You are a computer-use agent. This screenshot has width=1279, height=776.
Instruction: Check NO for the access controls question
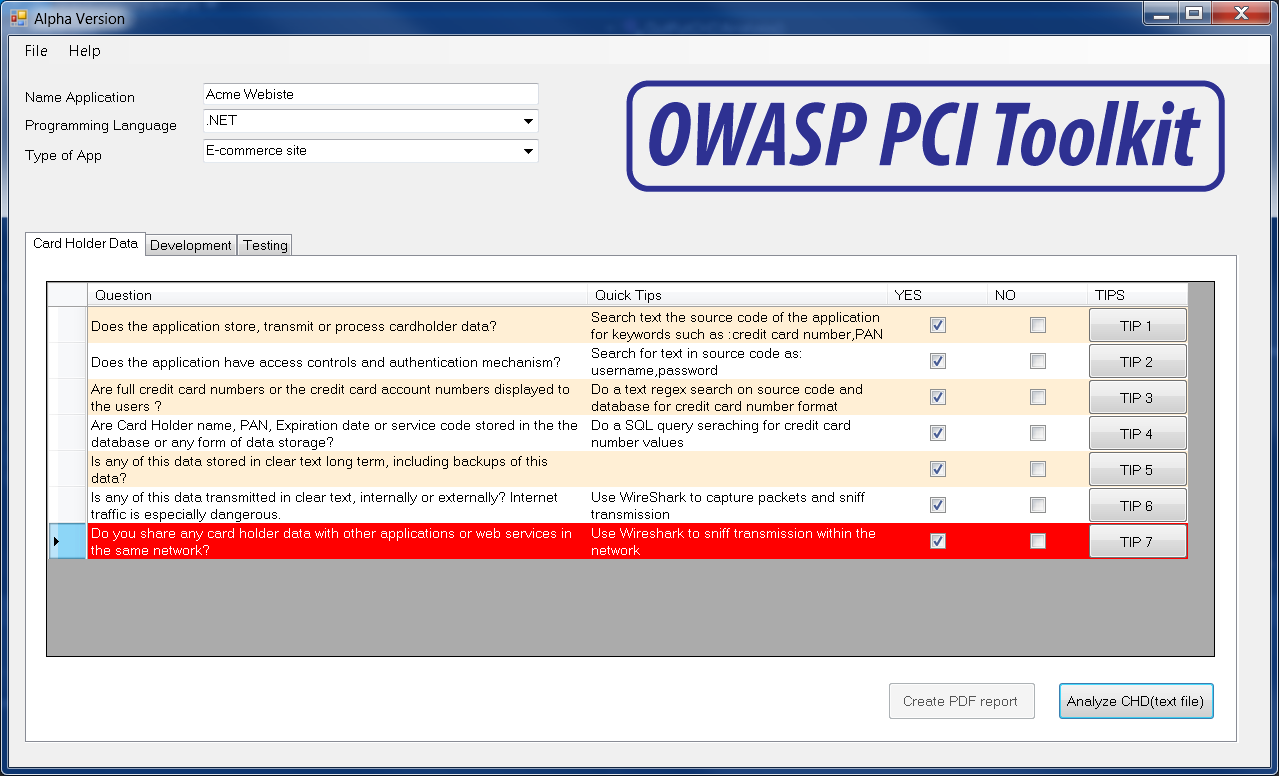coord(1037,360)
